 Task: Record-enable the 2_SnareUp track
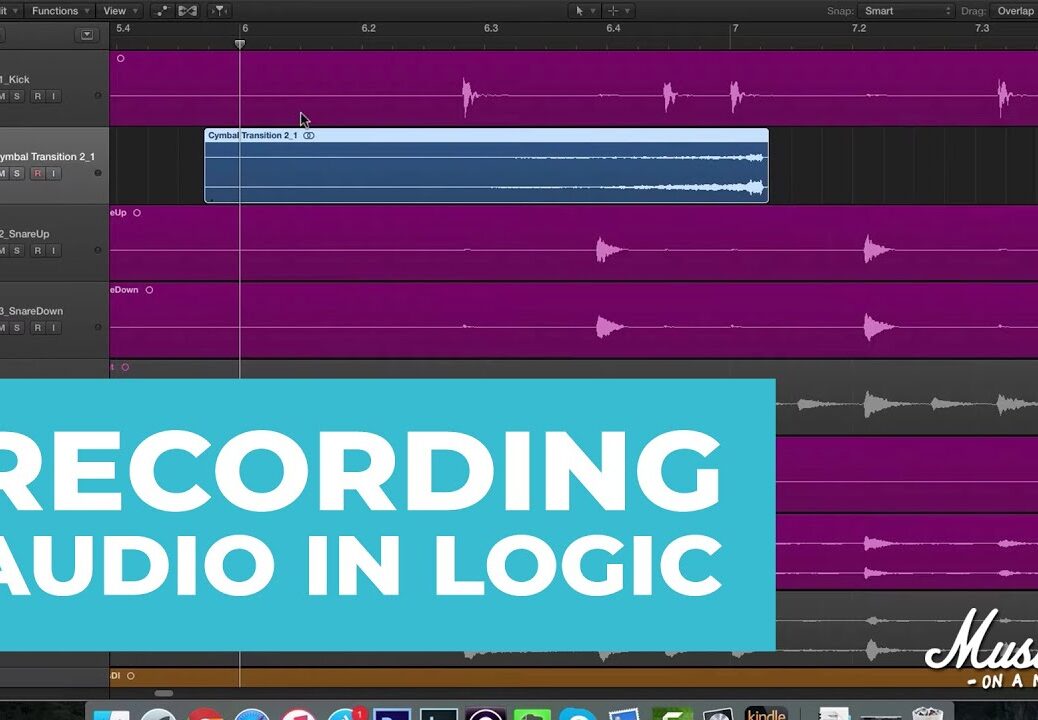click(x=38, y=251)
